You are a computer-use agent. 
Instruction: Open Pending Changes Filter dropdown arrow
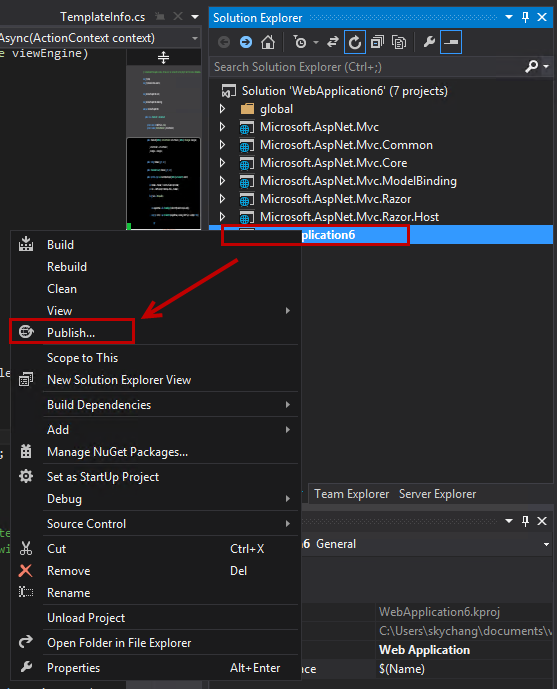click(x=316, y=43)
